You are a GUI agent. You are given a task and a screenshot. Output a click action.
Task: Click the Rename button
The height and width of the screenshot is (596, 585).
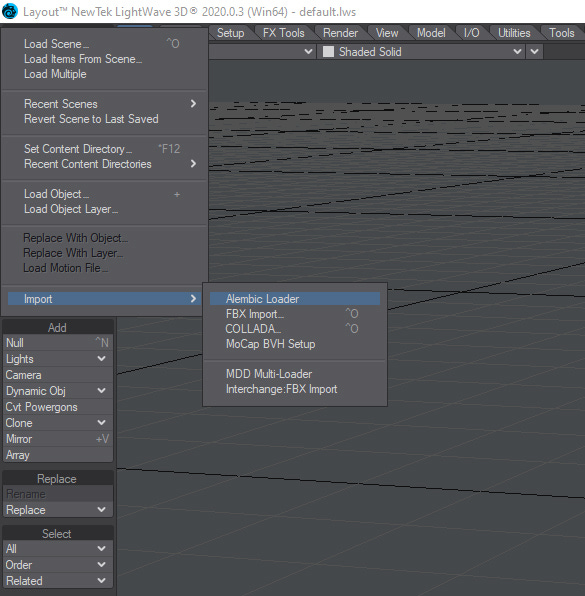pos(58,494)
